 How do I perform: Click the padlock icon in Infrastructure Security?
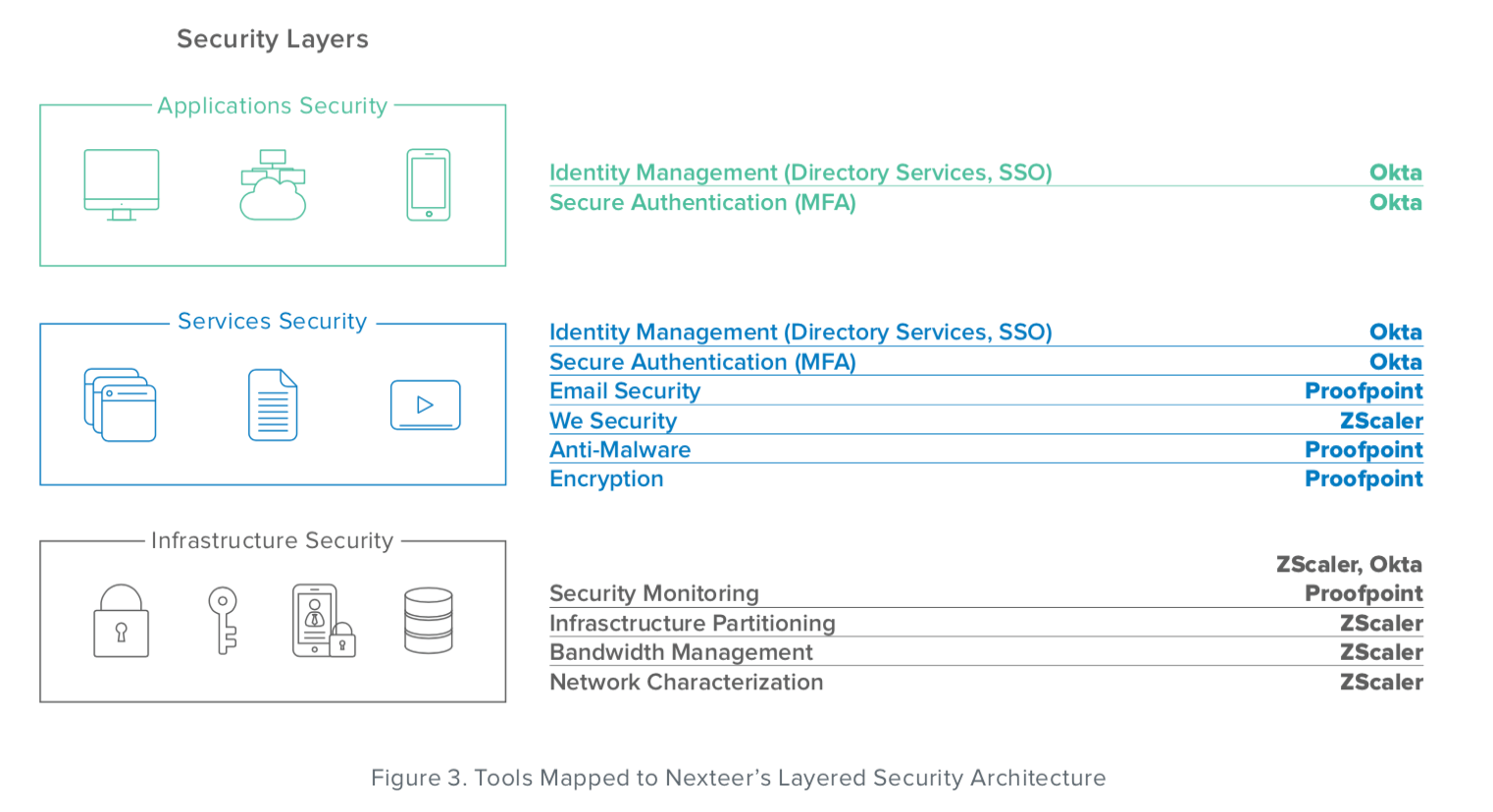point(122,621)
